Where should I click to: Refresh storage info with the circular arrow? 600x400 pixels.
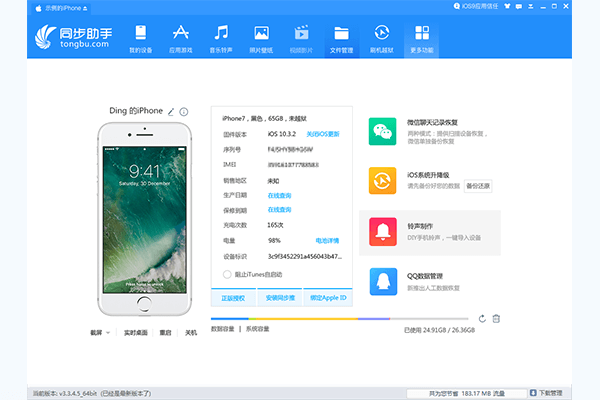tap(482, 318)
